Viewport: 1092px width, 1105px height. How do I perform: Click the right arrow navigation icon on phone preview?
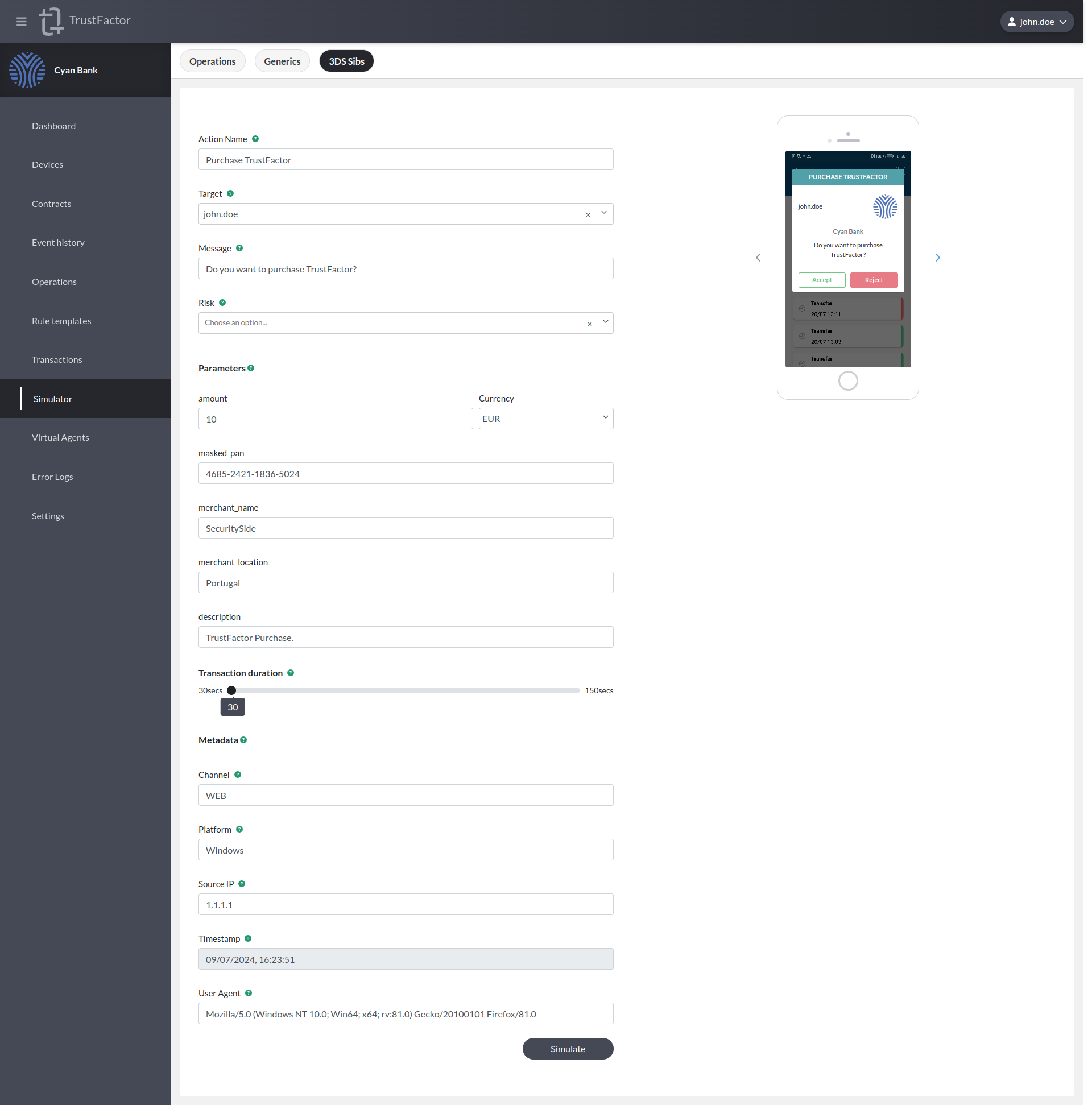pyautogui.click(x=937, y=258)
